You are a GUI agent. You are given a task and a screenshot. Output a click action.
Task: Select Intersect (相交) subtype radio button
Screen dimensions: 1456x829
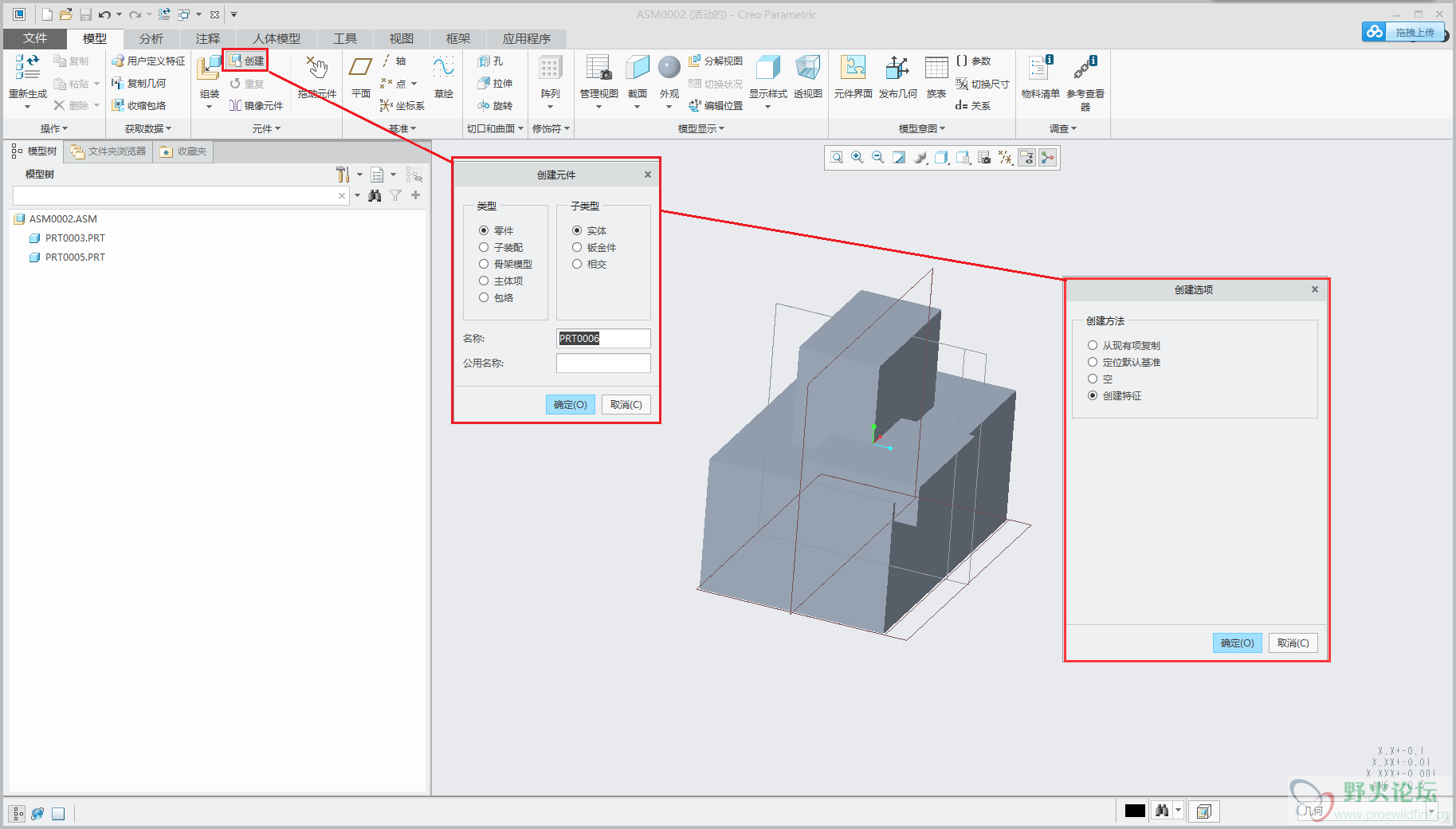click(577, 264)
